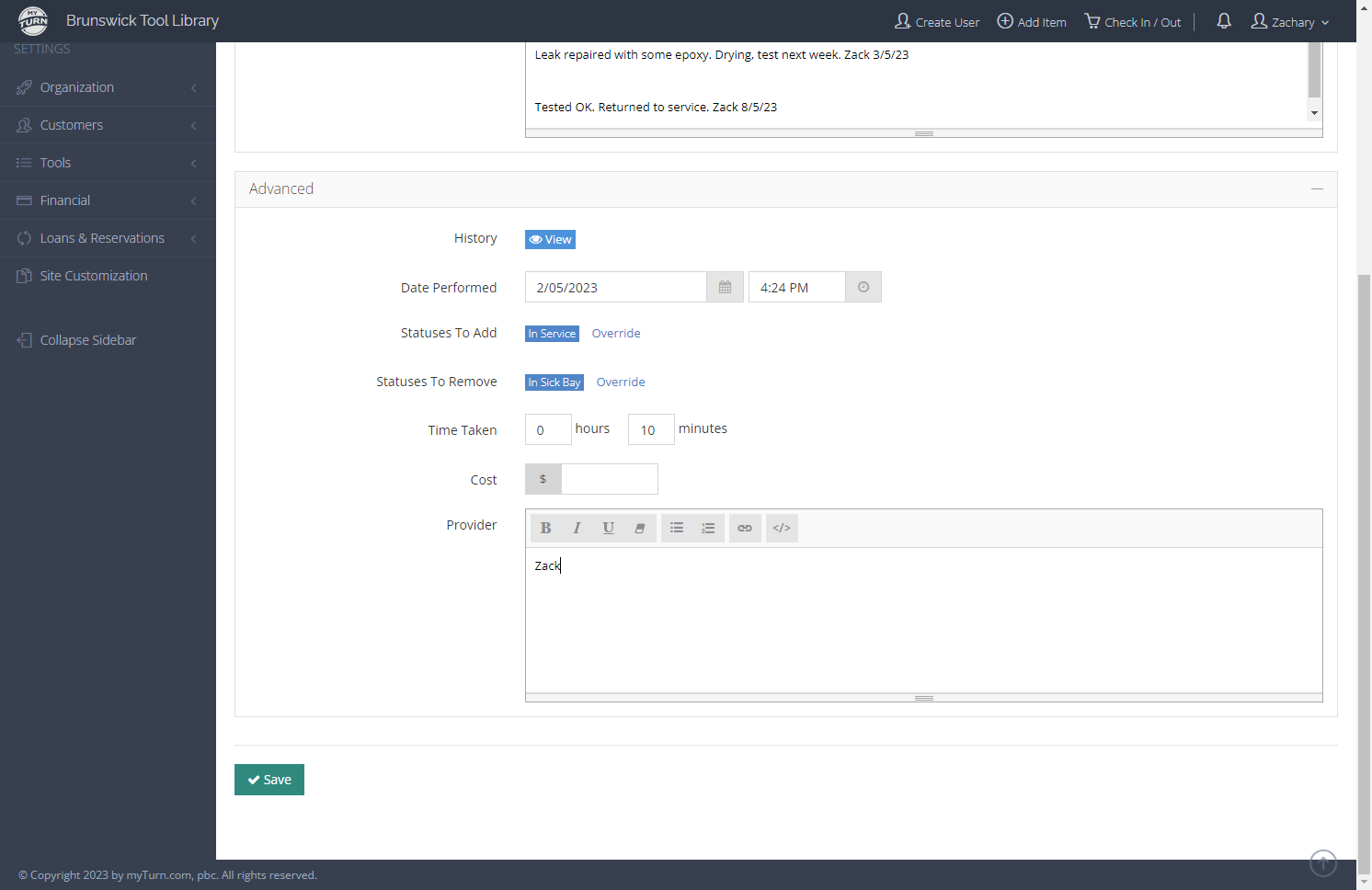This screenshot has height=890, width=1372.
Task: Click Collapse Sidebar
Action: pos(76,340)
